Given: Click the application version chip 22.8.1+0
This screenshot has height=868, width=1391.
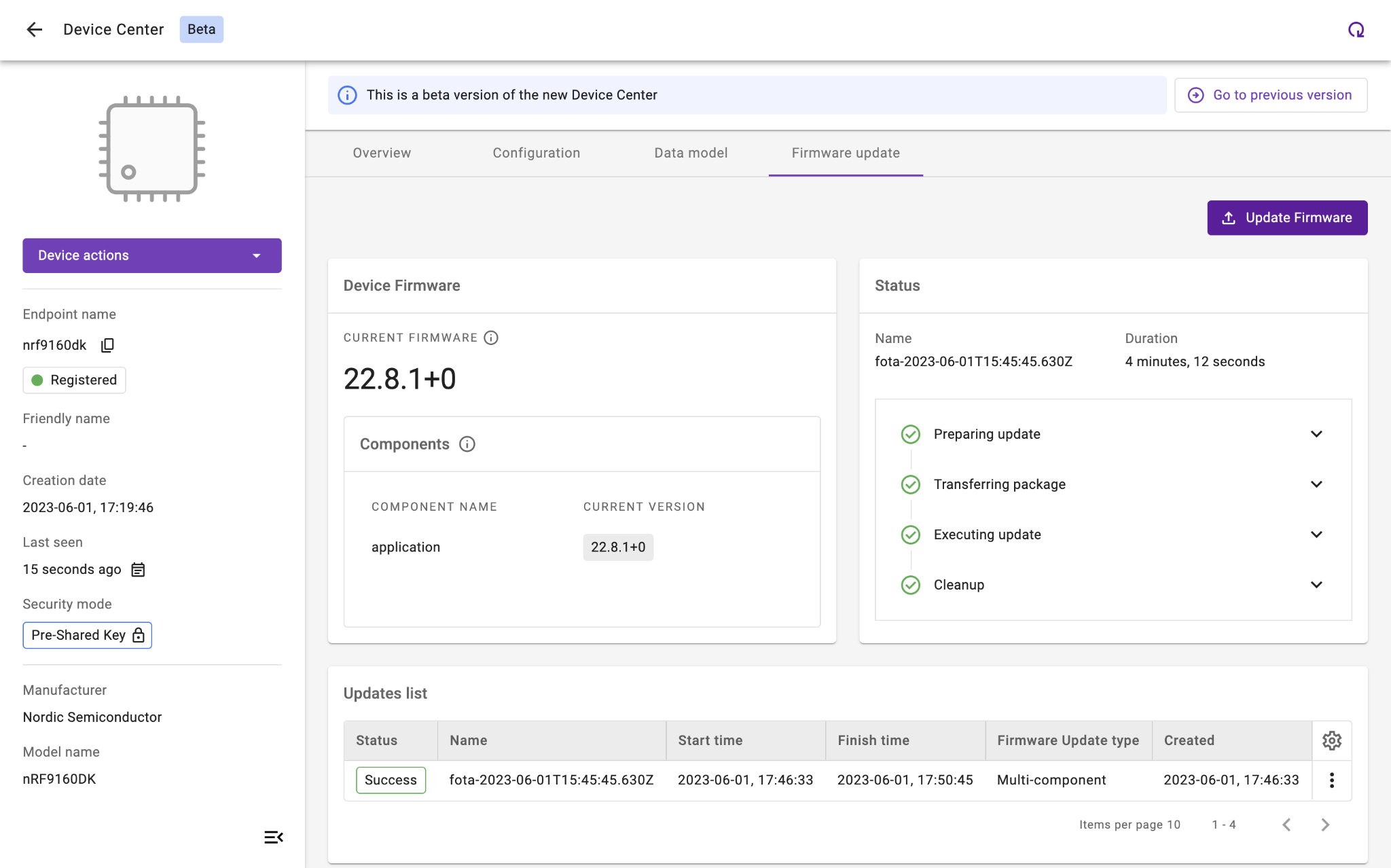Looking at the screenshot, I should 618,547.
